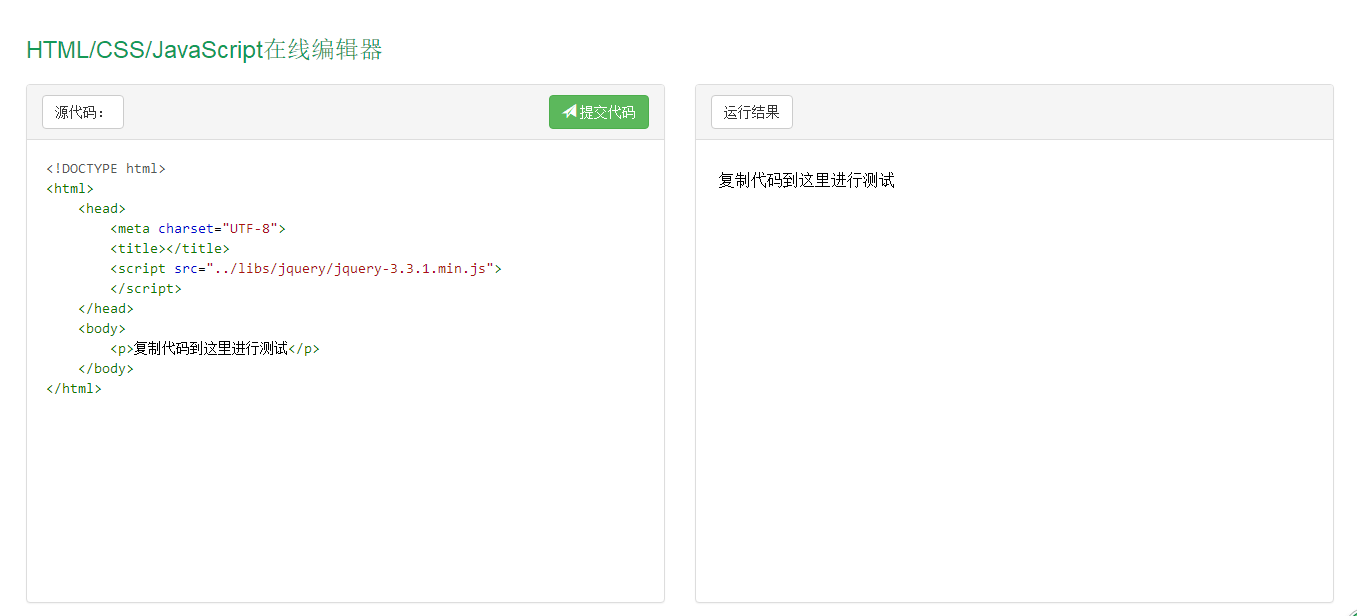Click the 运行结果 label button
This screenshot has width=1357, height=616.
[751, 112]
